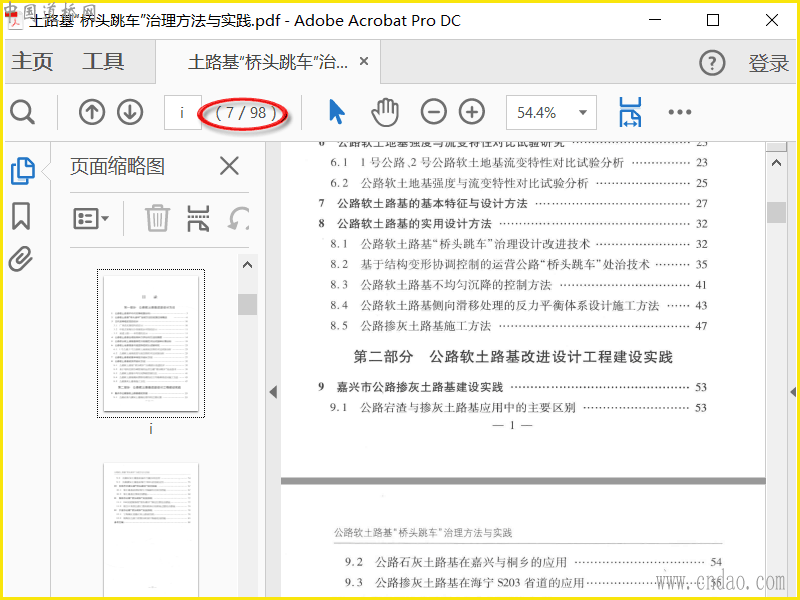Screen dimensions: 800x600
Task: Delete selected page with trash icon
Action: click(x=157, y=218)
